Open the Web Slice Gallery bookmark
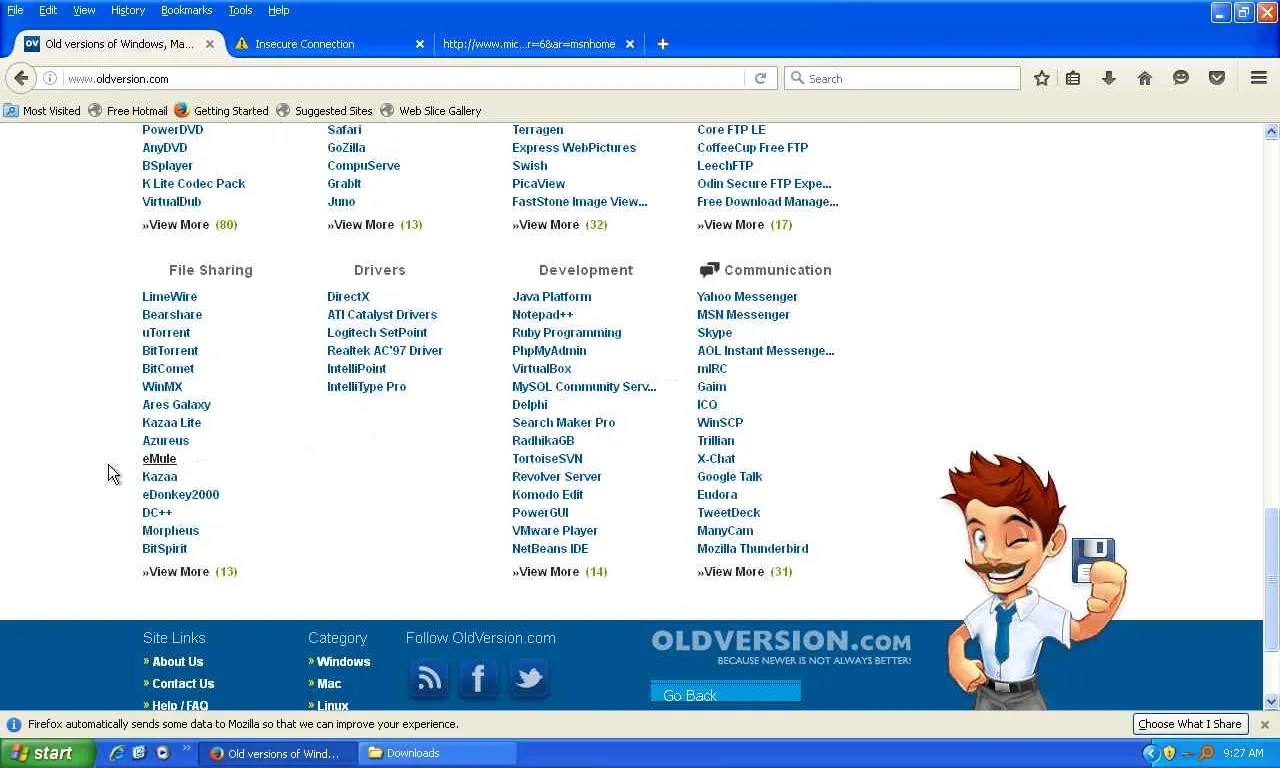 point(431,111)
